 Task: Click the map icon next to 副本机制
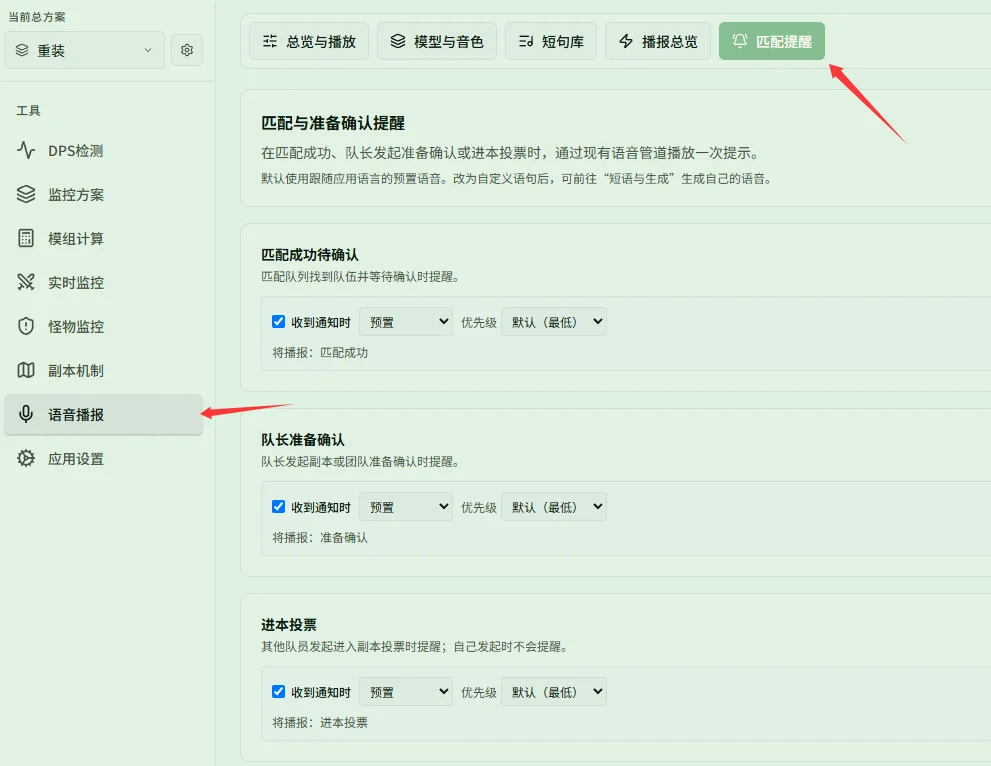(26, 370)
